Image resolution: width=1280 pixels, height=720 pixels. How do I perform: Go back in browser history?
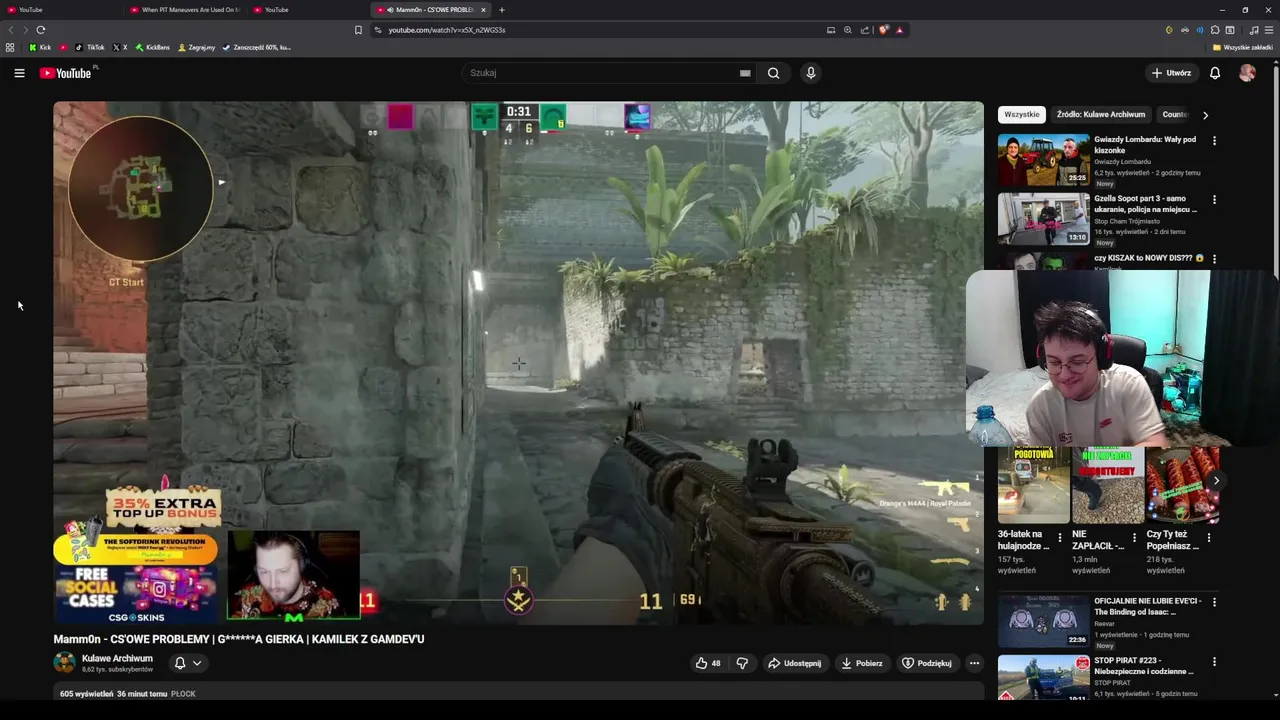point(11,30)
